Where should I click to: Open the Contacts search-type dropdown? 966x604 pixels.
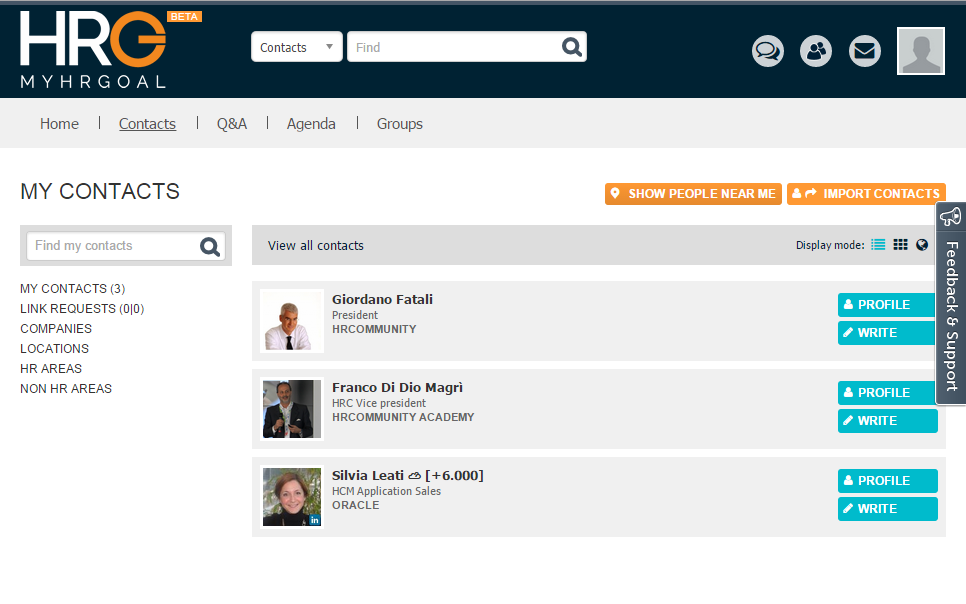296,47
